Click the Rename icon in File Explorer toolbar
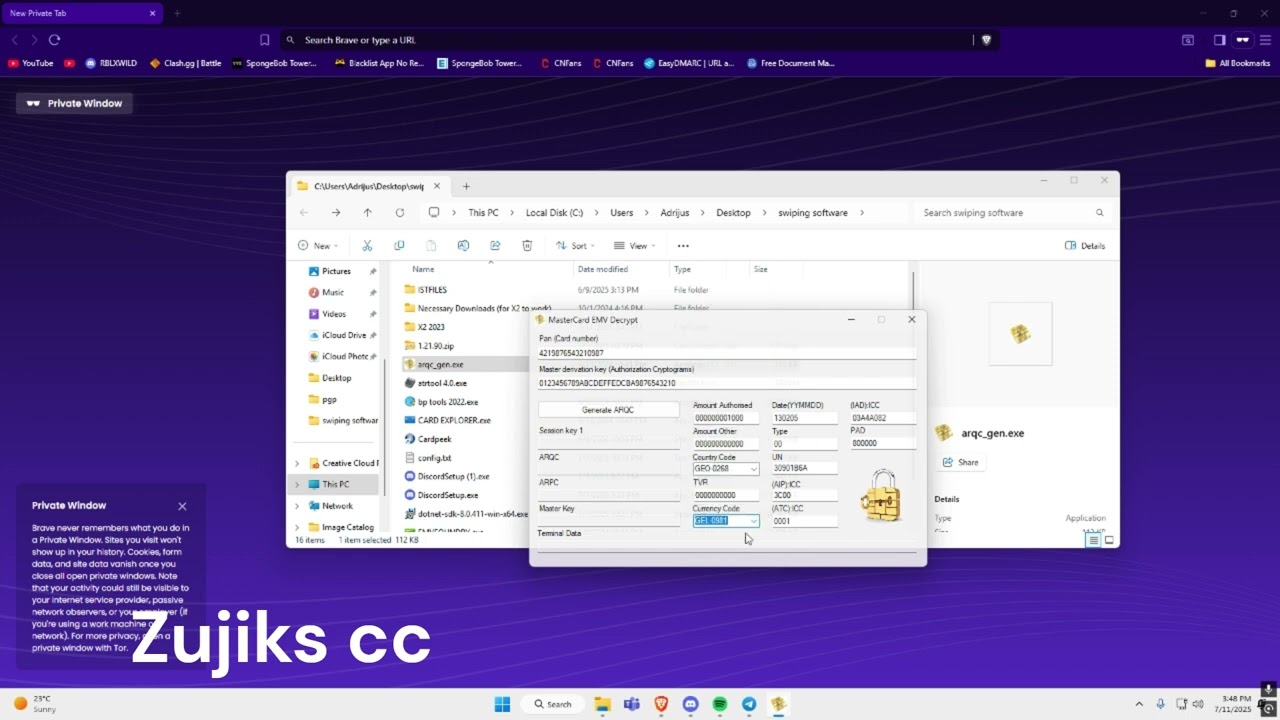The image size is (1280, 720). pos(463,246)
